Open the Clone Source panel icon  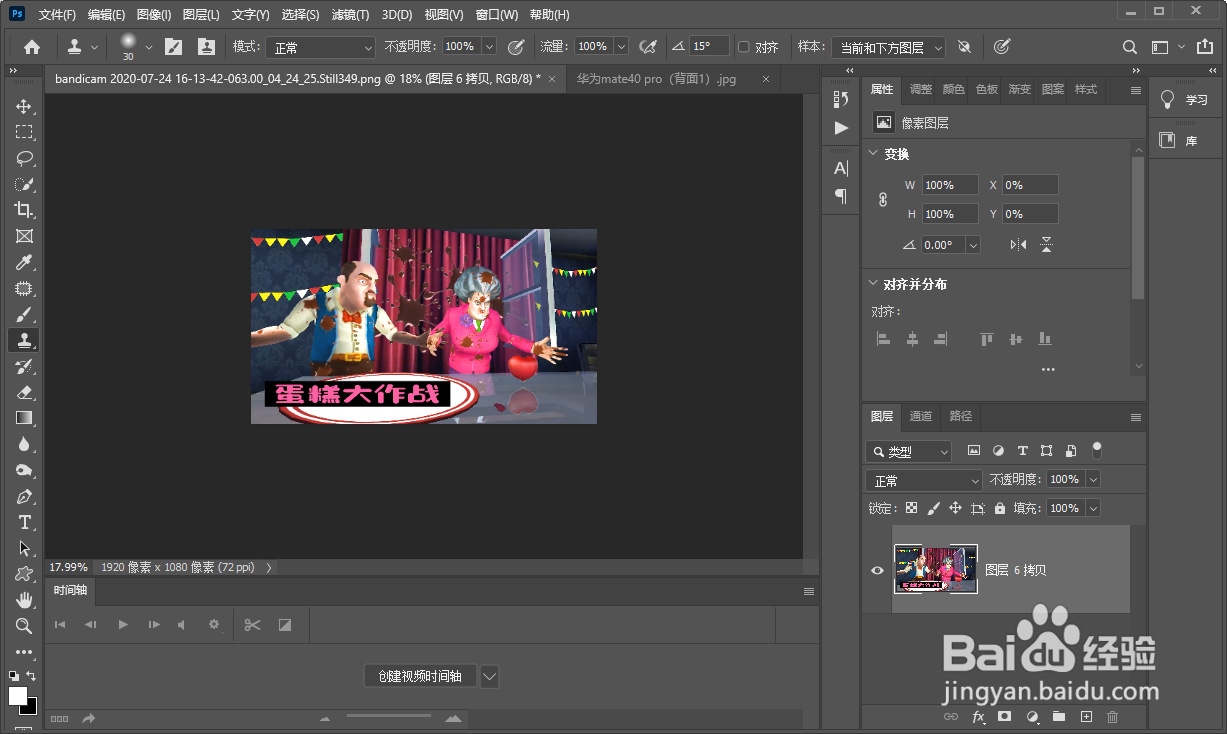pyautogui.click(x=206, y=47)
